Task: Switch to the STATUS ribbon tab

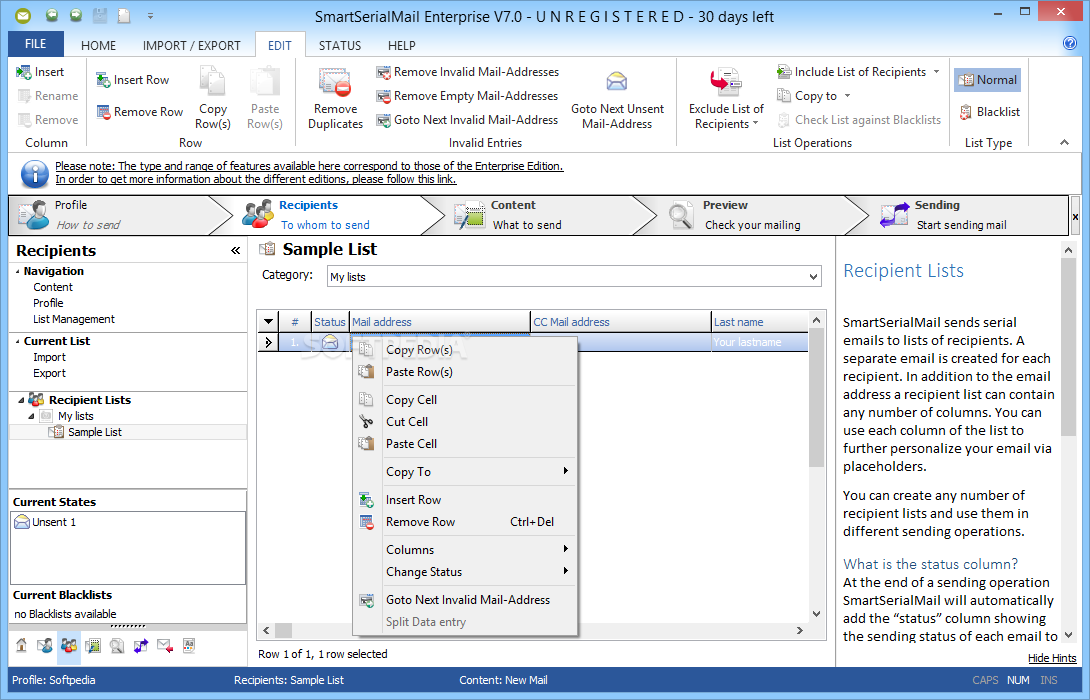Action: coord(340,46)
